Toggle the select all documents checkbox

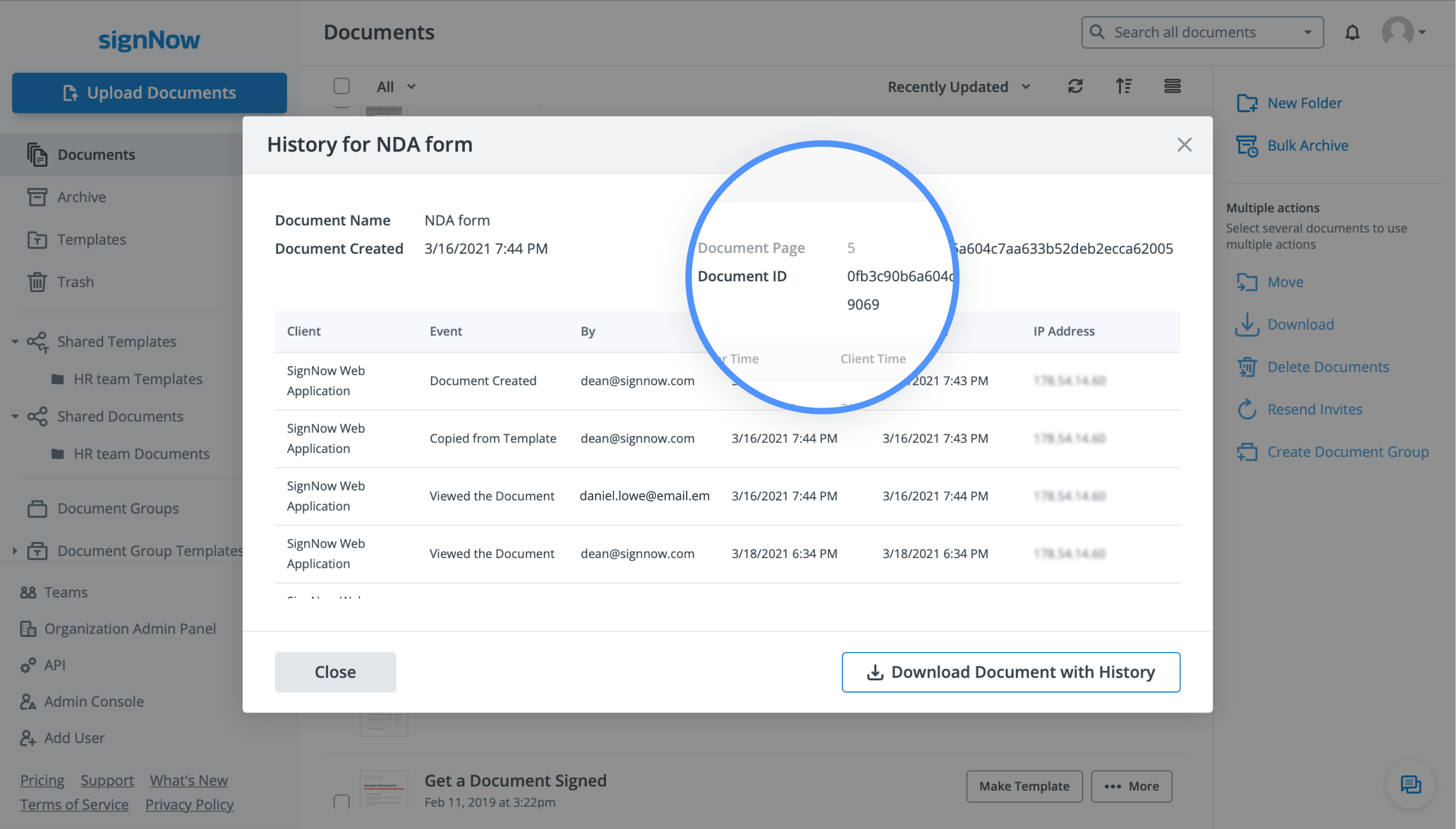click(x=341, y=86)
